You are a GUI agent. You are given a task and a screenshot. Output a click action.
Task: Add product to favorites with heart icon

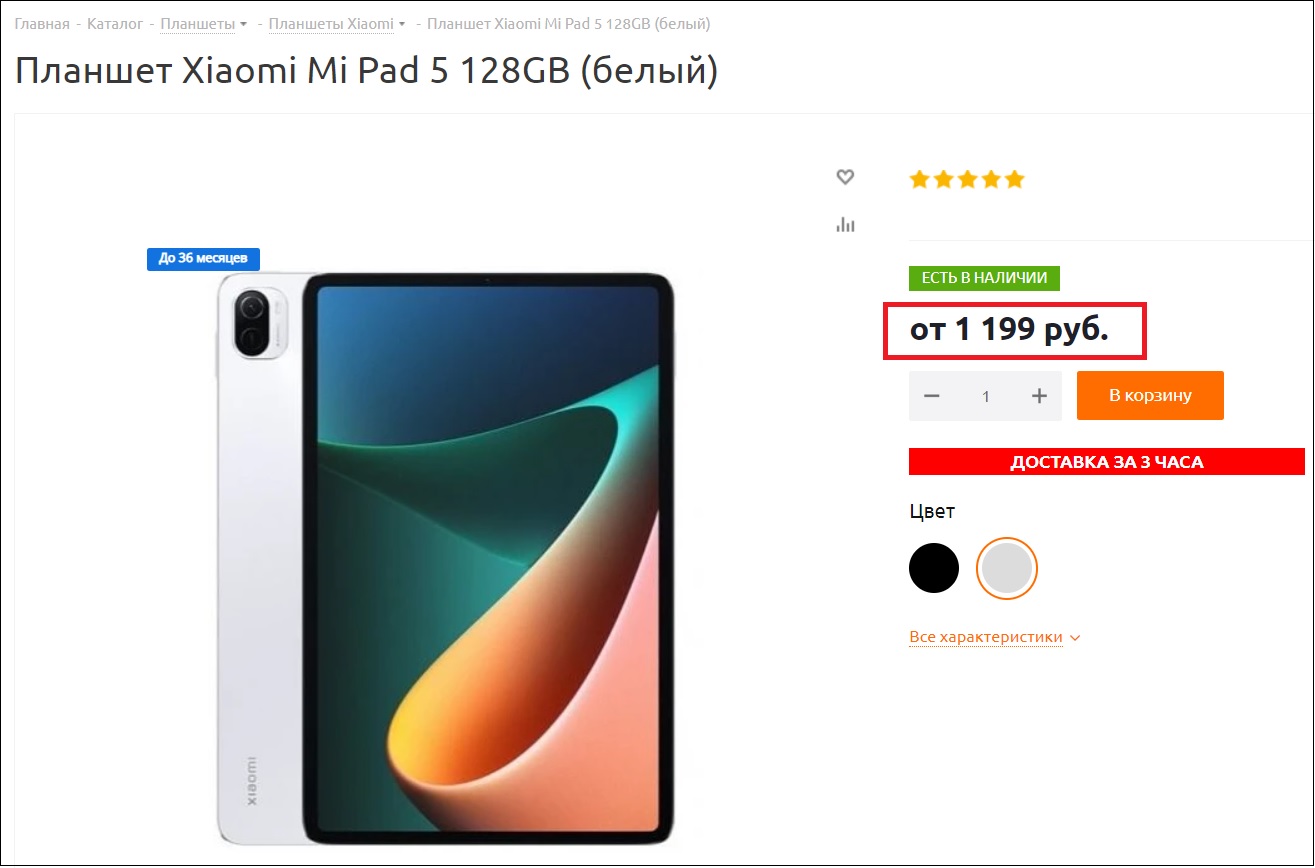tap(845, 177)
